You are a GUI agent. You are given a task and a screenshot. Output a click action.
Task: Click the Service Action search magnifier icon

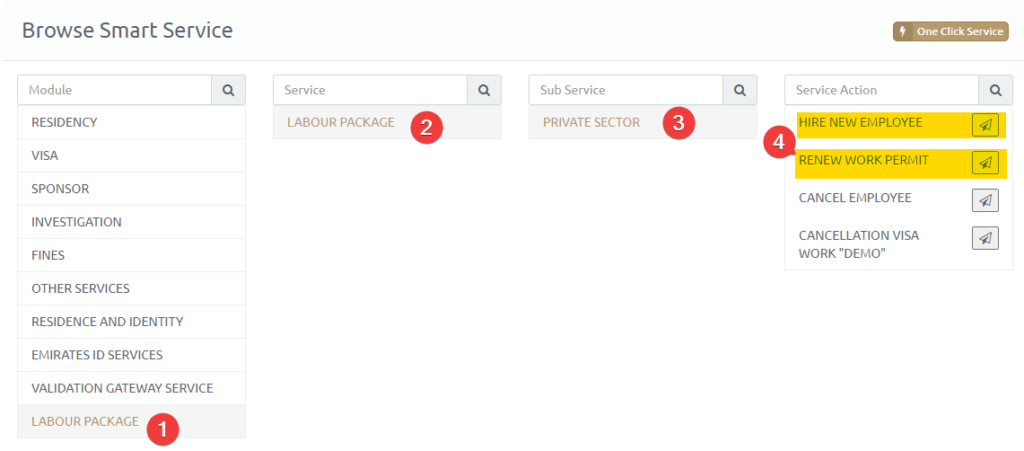tap(995, 90)
